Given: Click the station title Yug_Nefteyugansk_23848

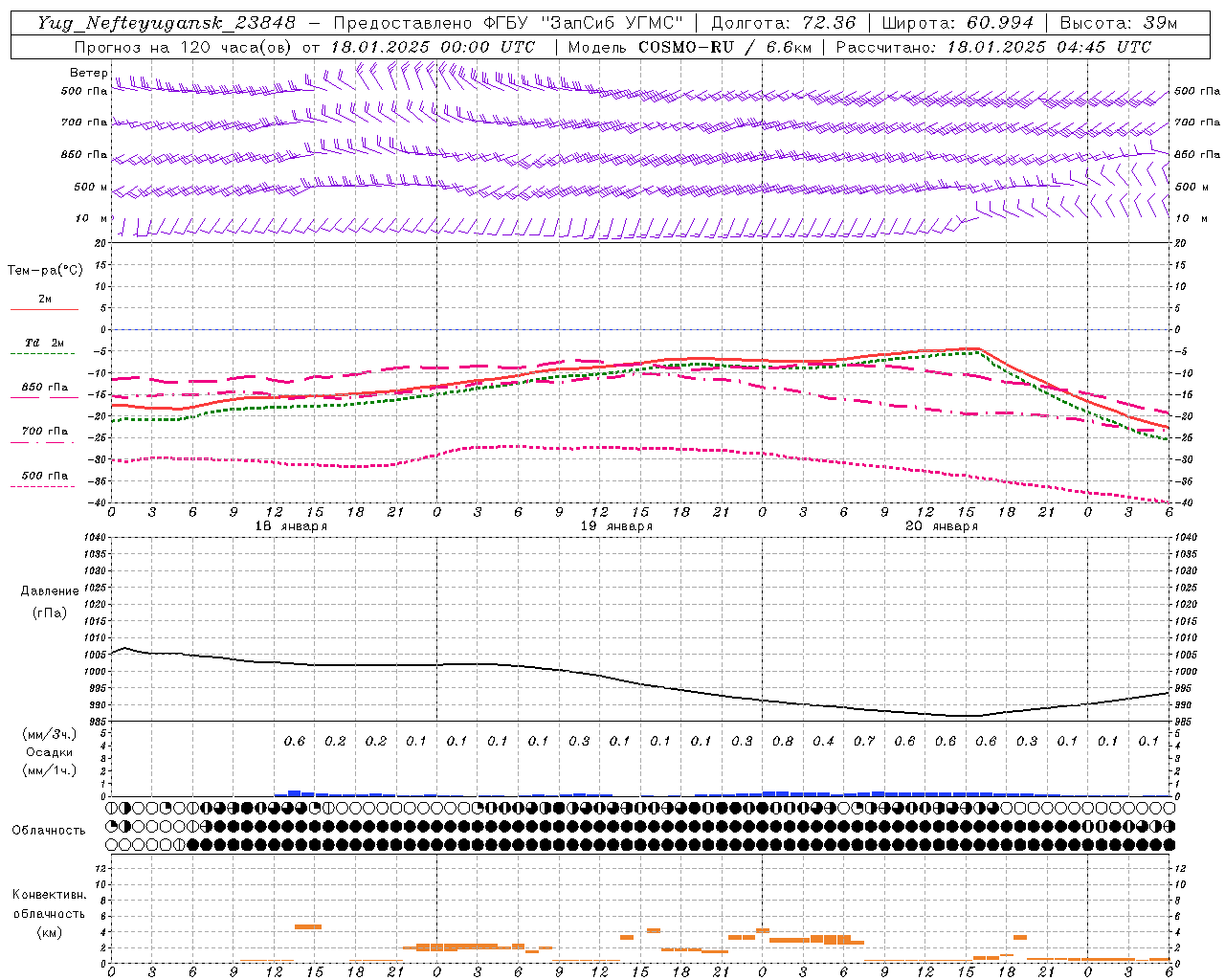Looking at the screenshot, I should tap(167, 23).
